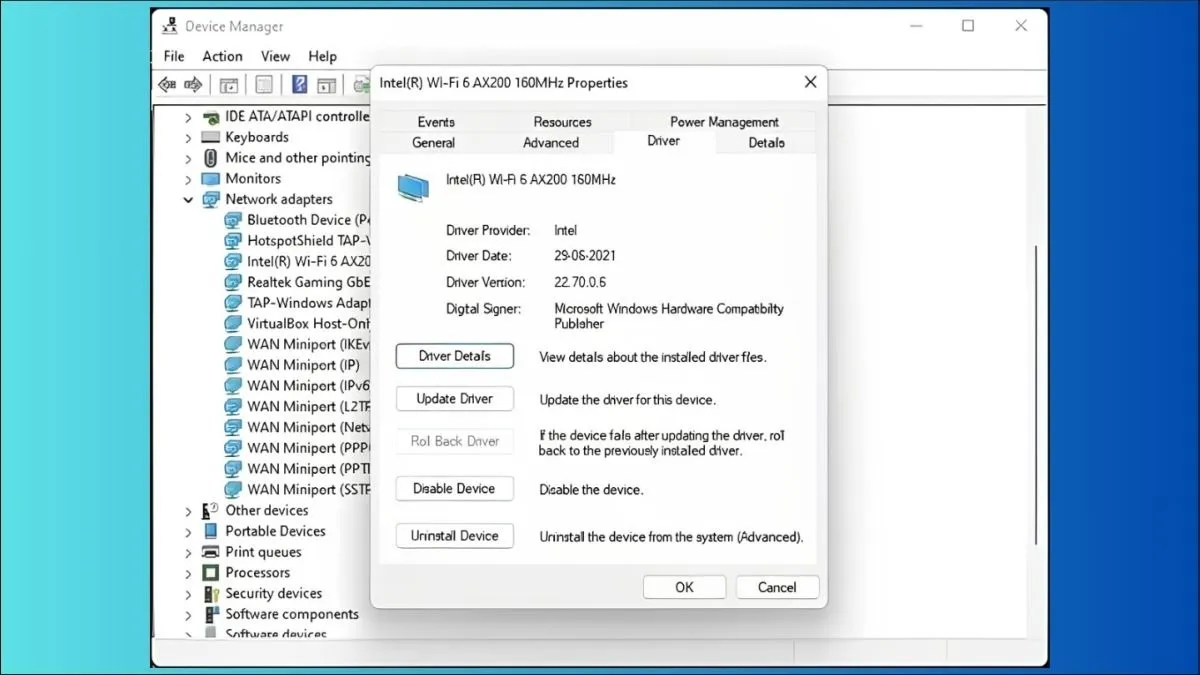Click the Print queues printer icon
The width and height of the screenshot is (1200, 675).
pos(210,552)
